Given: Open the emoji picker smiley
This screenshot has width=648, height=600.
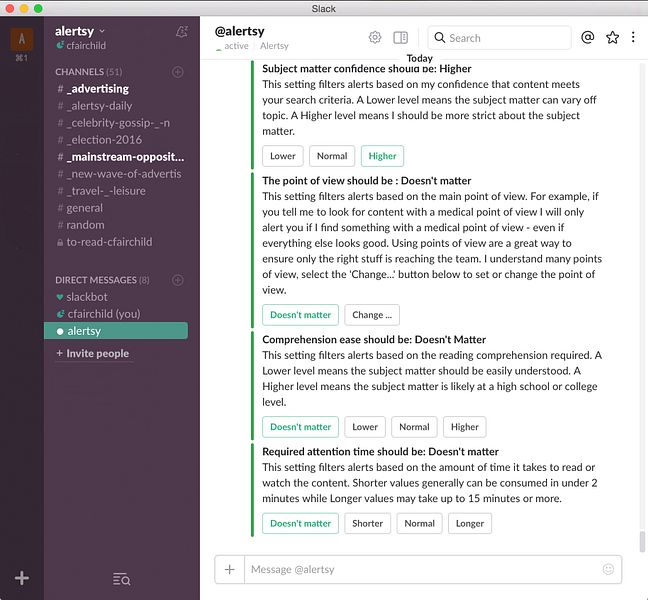Looking at the screenshot, I should click(x=608, y=569).
